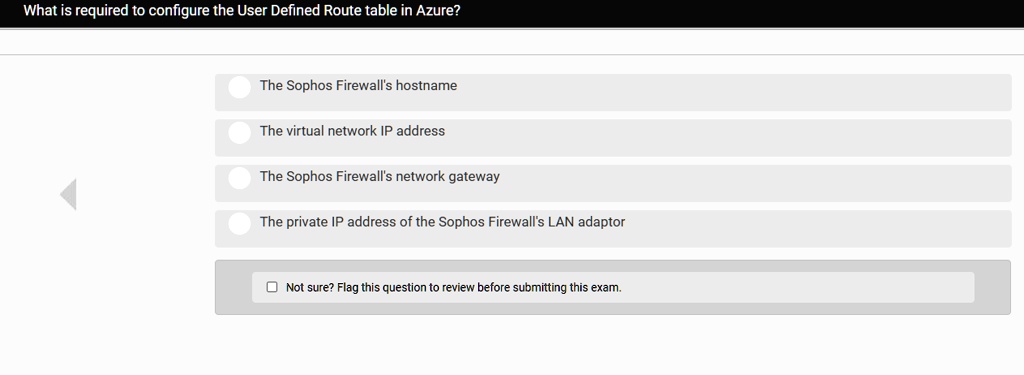The image size is (1024, 375).
Task: Click "The virtual network IP address" answer text
Action: click(x=353, y=131)
